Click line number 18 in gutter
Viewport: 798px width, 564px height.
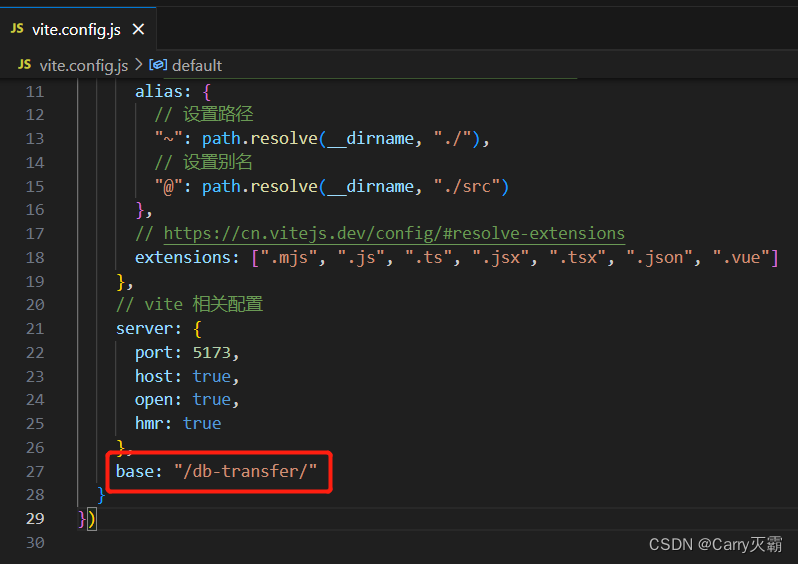point(35,258)
